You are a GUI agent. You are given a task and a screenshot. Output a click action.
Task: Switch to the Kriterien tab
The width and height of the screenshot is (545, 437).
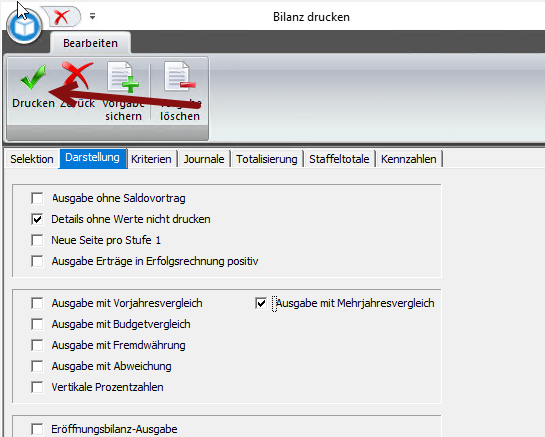tap(151, 159)
